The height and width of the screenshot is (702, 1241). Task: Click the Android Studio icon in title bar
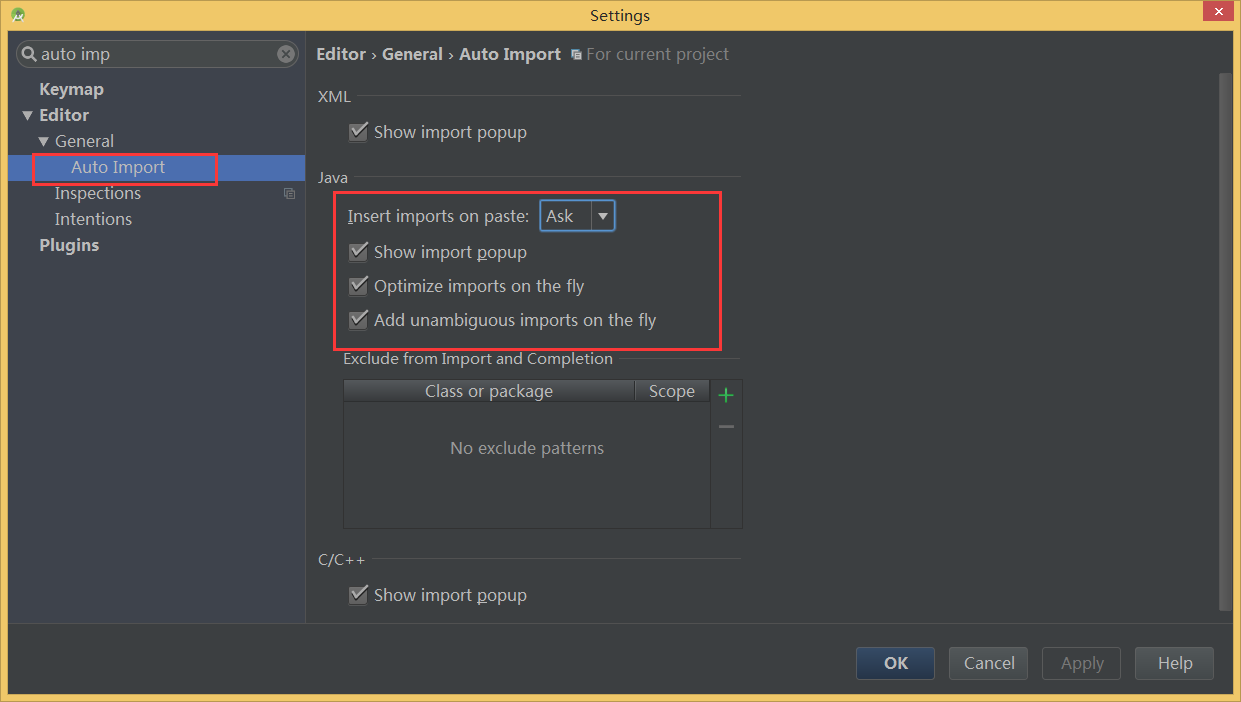click(x=18, y=15)
